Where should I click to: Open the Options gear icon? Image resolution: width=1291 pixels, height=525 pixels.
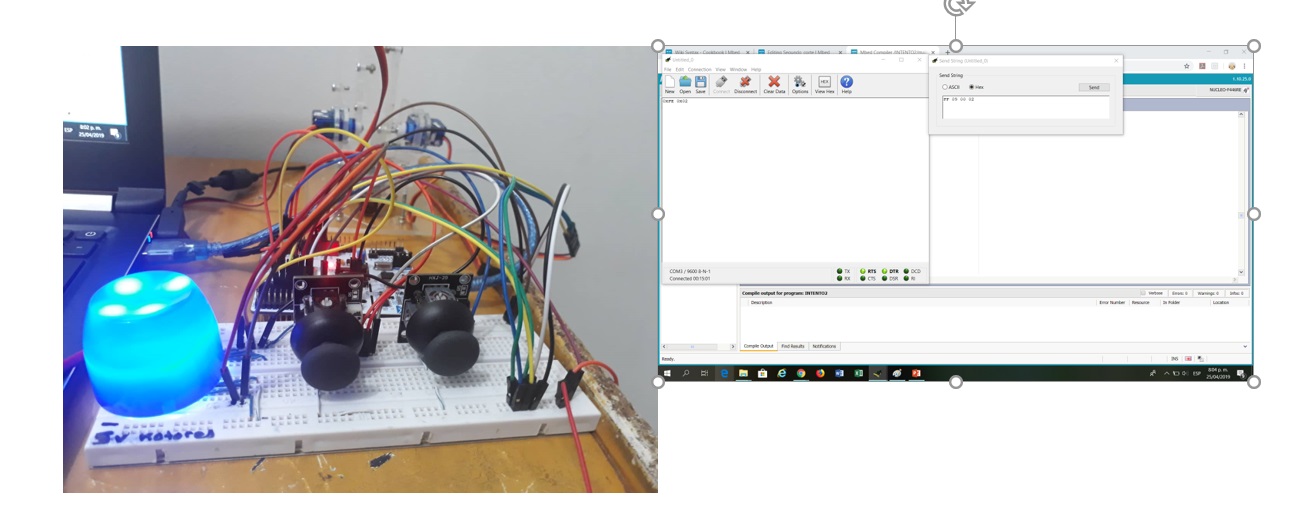pyautogui.click(x=800, y=83)
